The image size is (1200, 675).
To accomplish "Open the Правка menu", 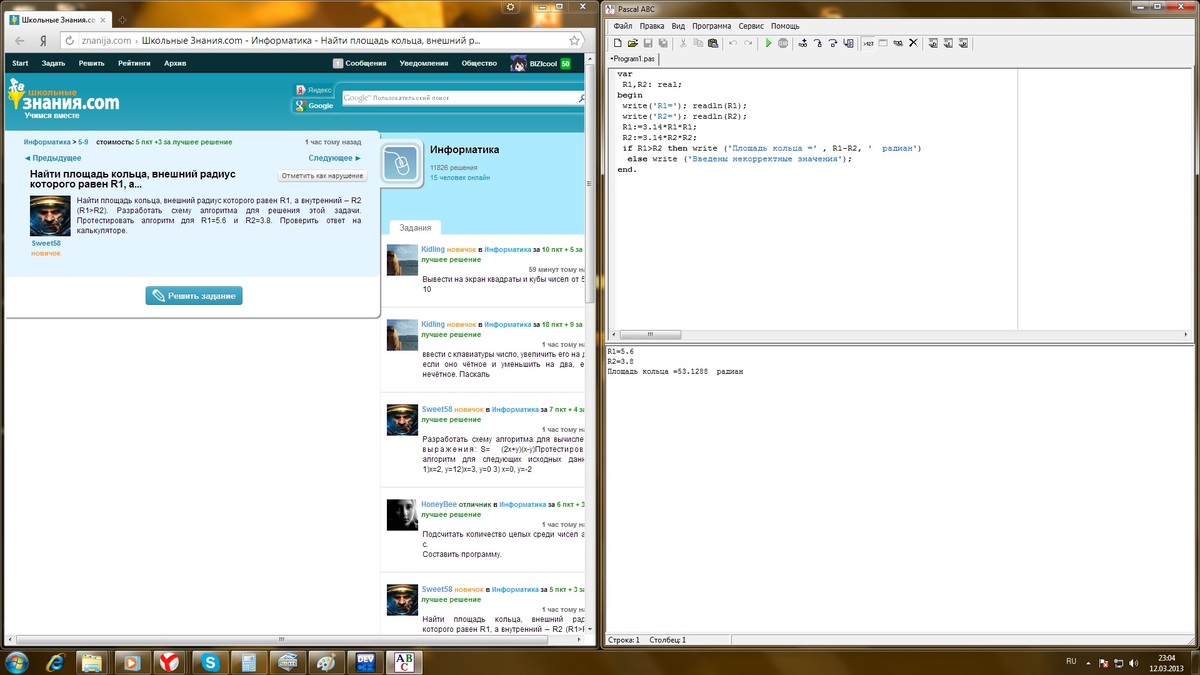I will [652, 26].
